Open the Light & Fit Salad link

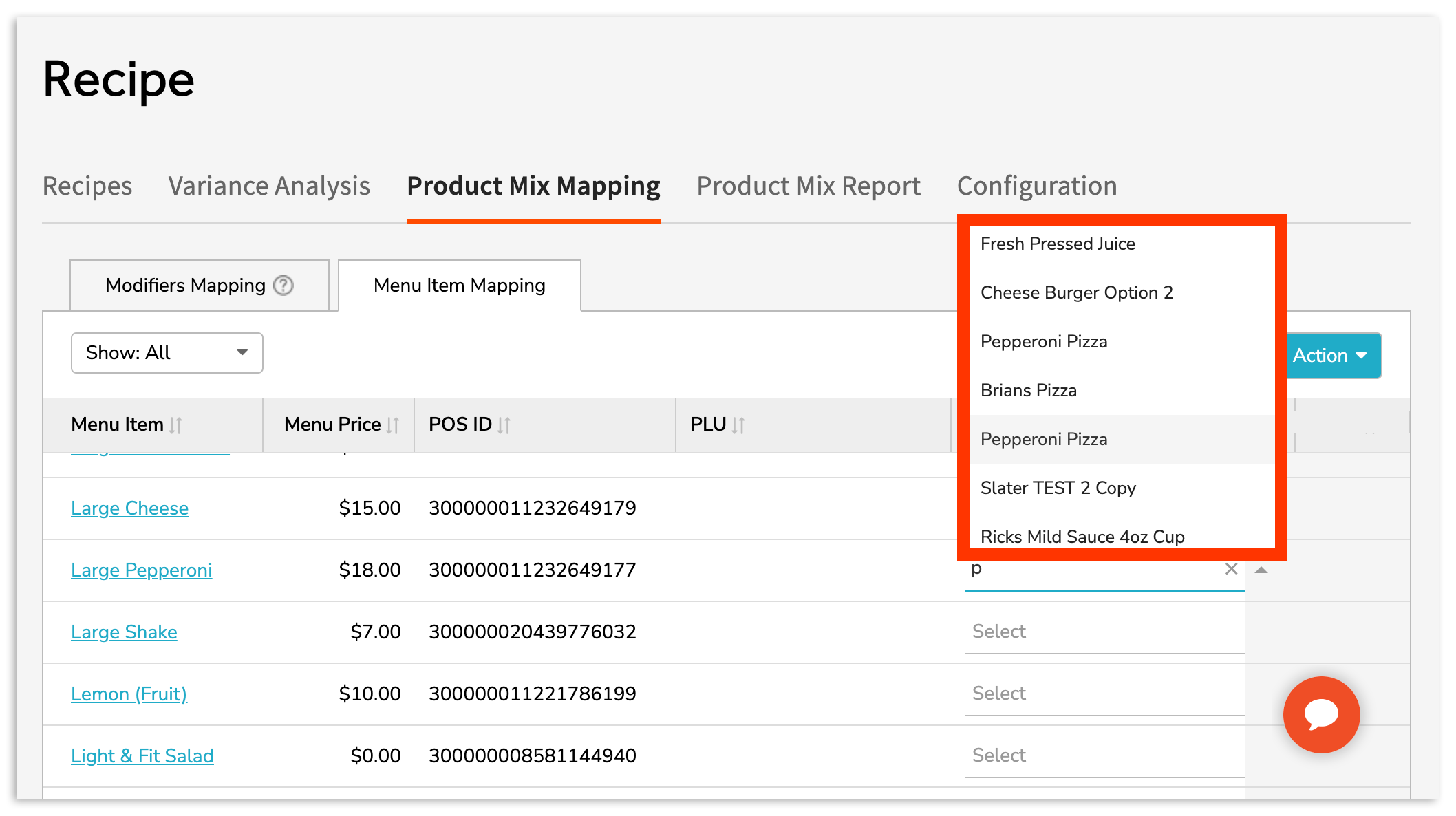point(142,755)
